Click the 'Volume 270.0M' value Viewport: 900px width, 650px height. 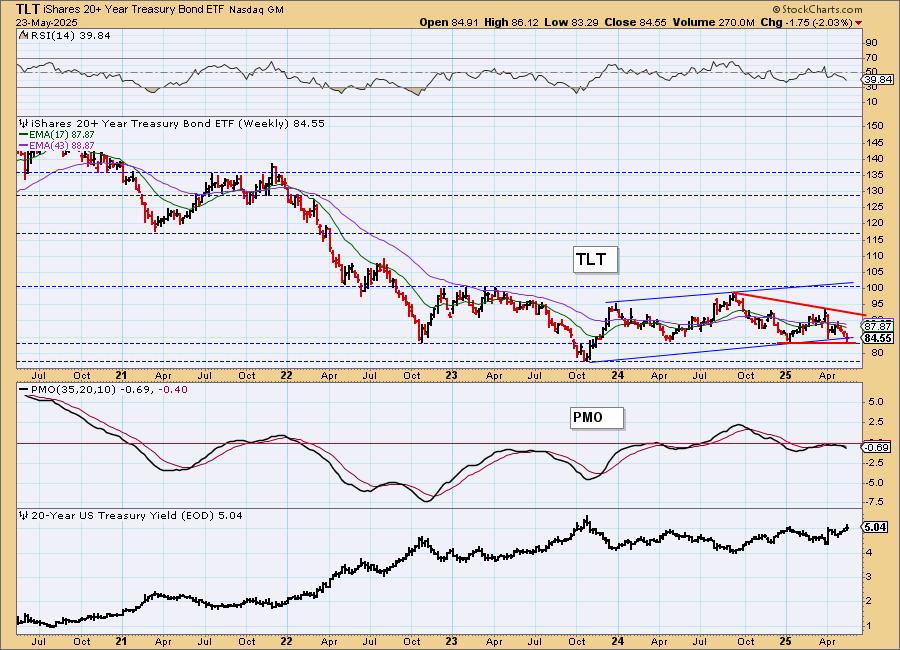click(713, 22)
